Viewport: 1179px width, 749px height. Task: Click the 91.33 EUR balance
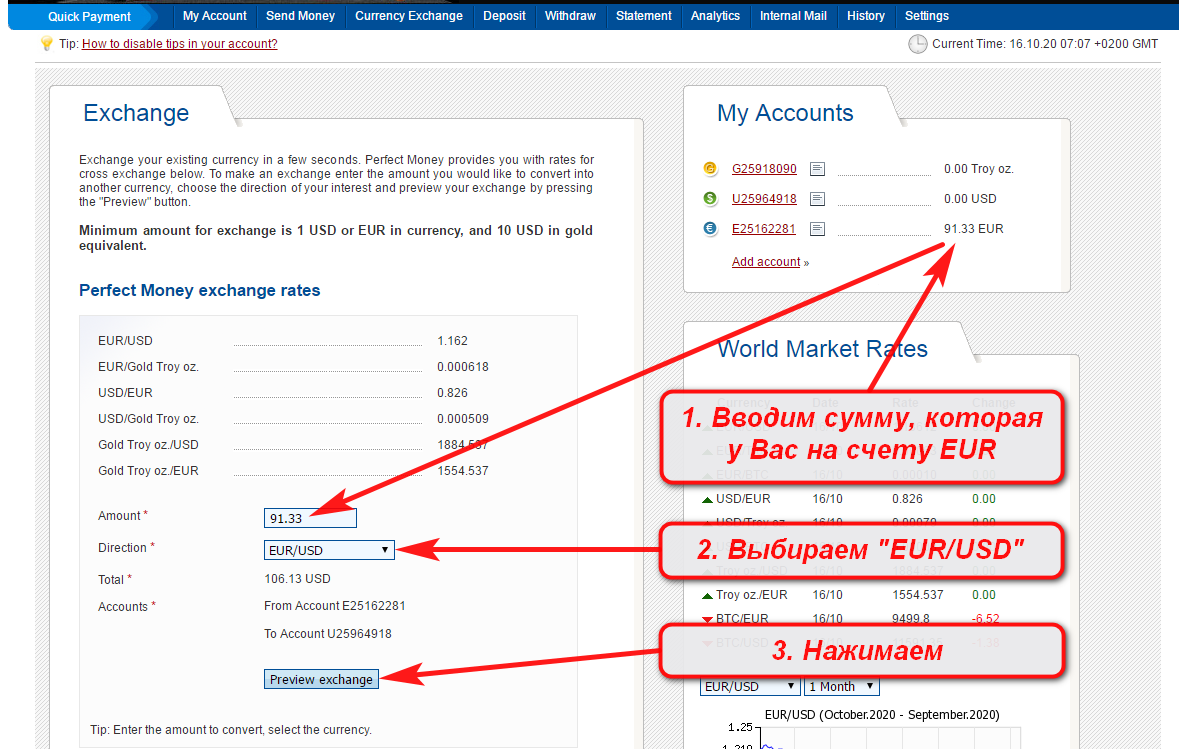[x=974, y=229]
